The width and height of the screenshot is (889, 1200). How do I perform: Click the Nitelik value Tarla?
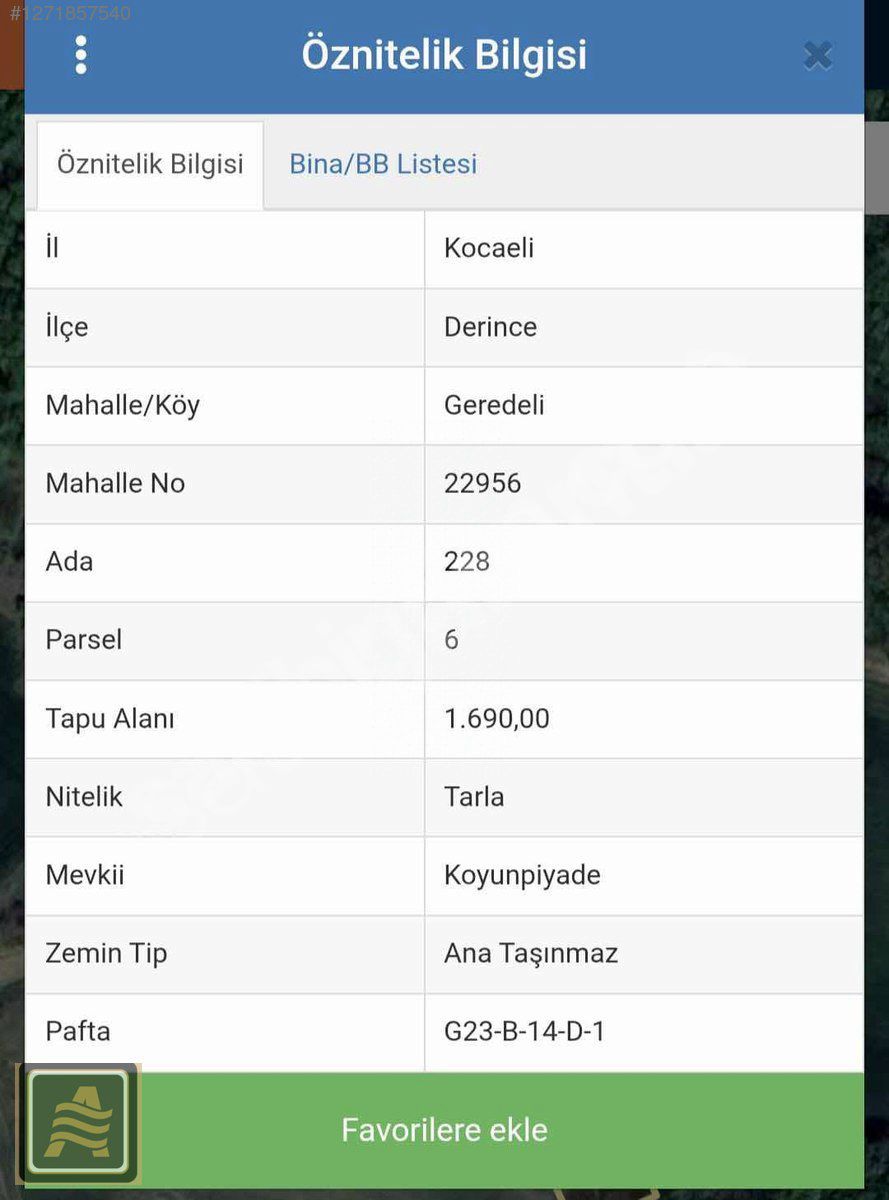[x=474, y=796]
